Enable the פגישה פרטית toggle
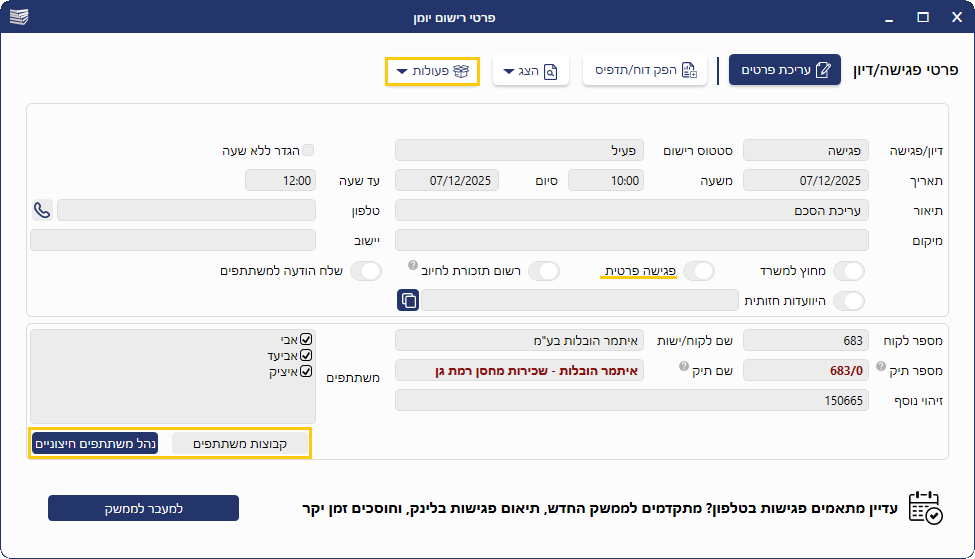The image size is (975, 559). click(699, 271)
